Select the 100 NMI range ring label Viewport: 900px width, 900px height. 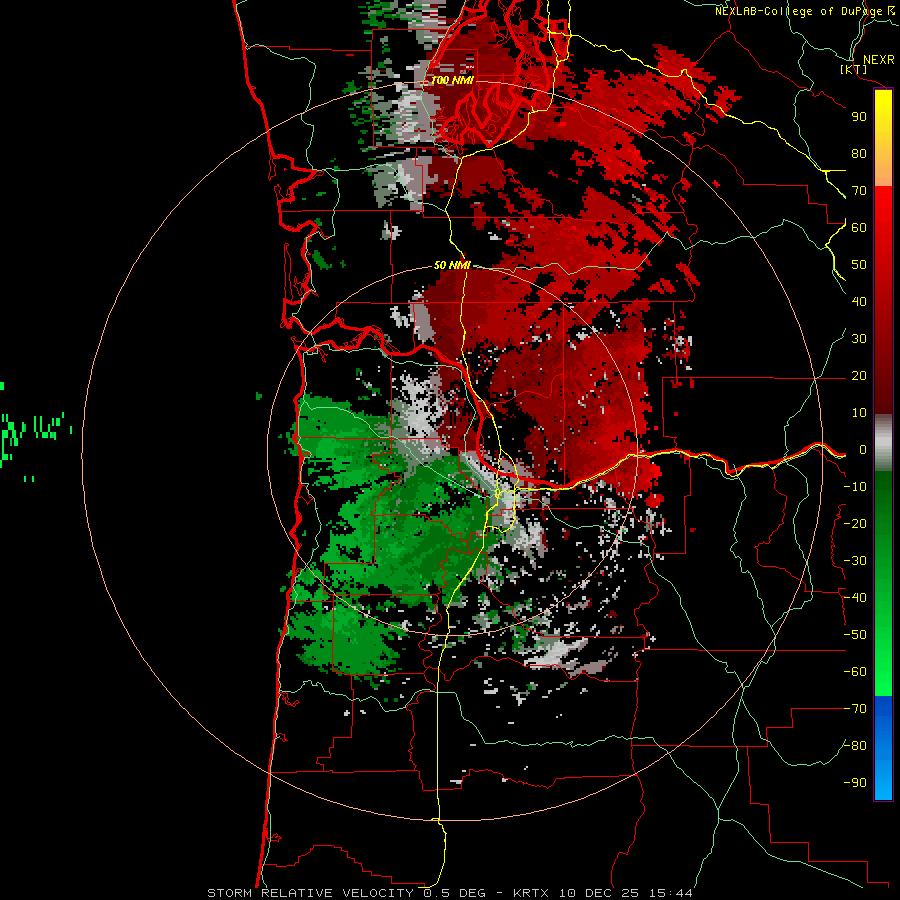pos(452,80)
